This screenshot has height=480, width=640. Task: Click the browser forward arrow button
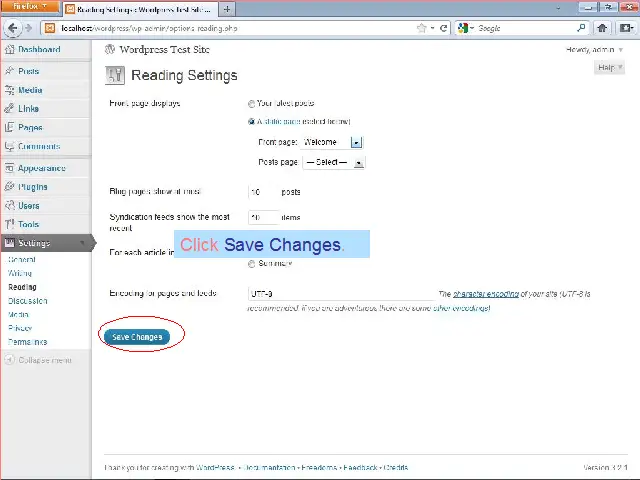click(x=29, y=28)
